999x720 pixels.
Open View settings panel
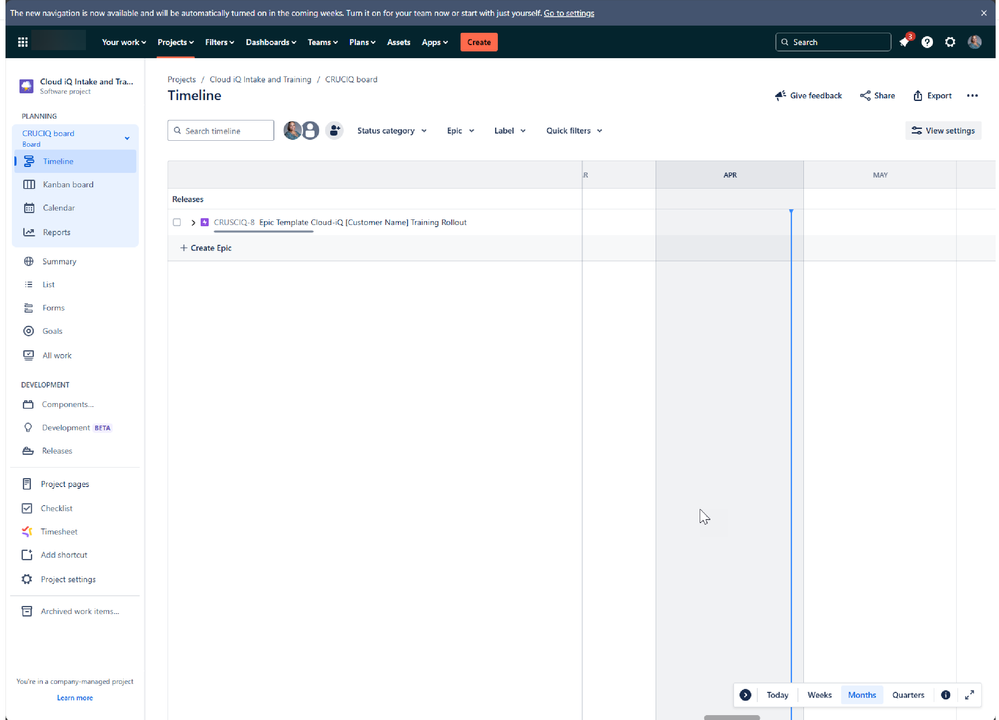[943, 131]
